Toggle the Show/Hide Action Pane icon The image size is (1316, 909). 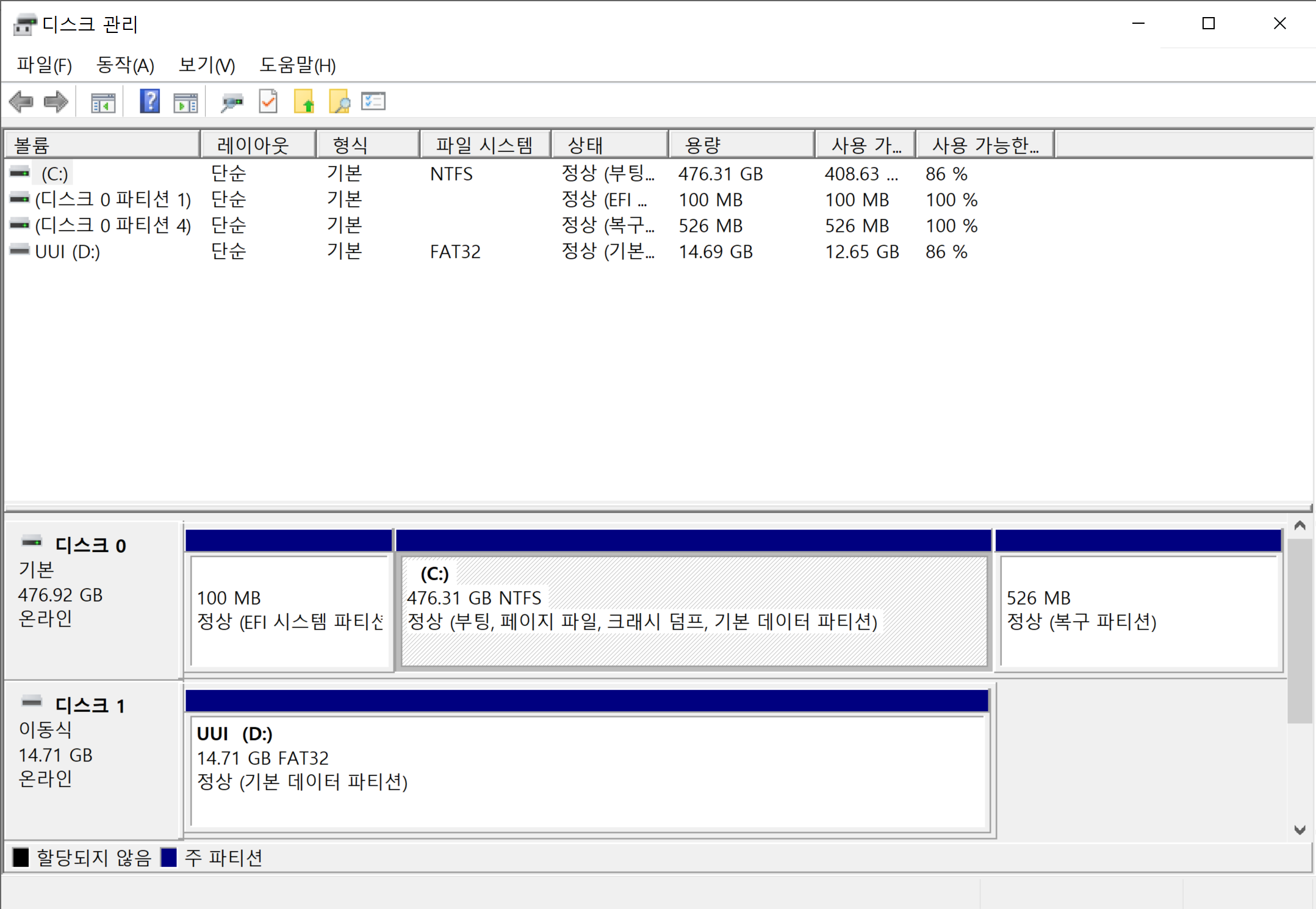(x=185, y=102)
